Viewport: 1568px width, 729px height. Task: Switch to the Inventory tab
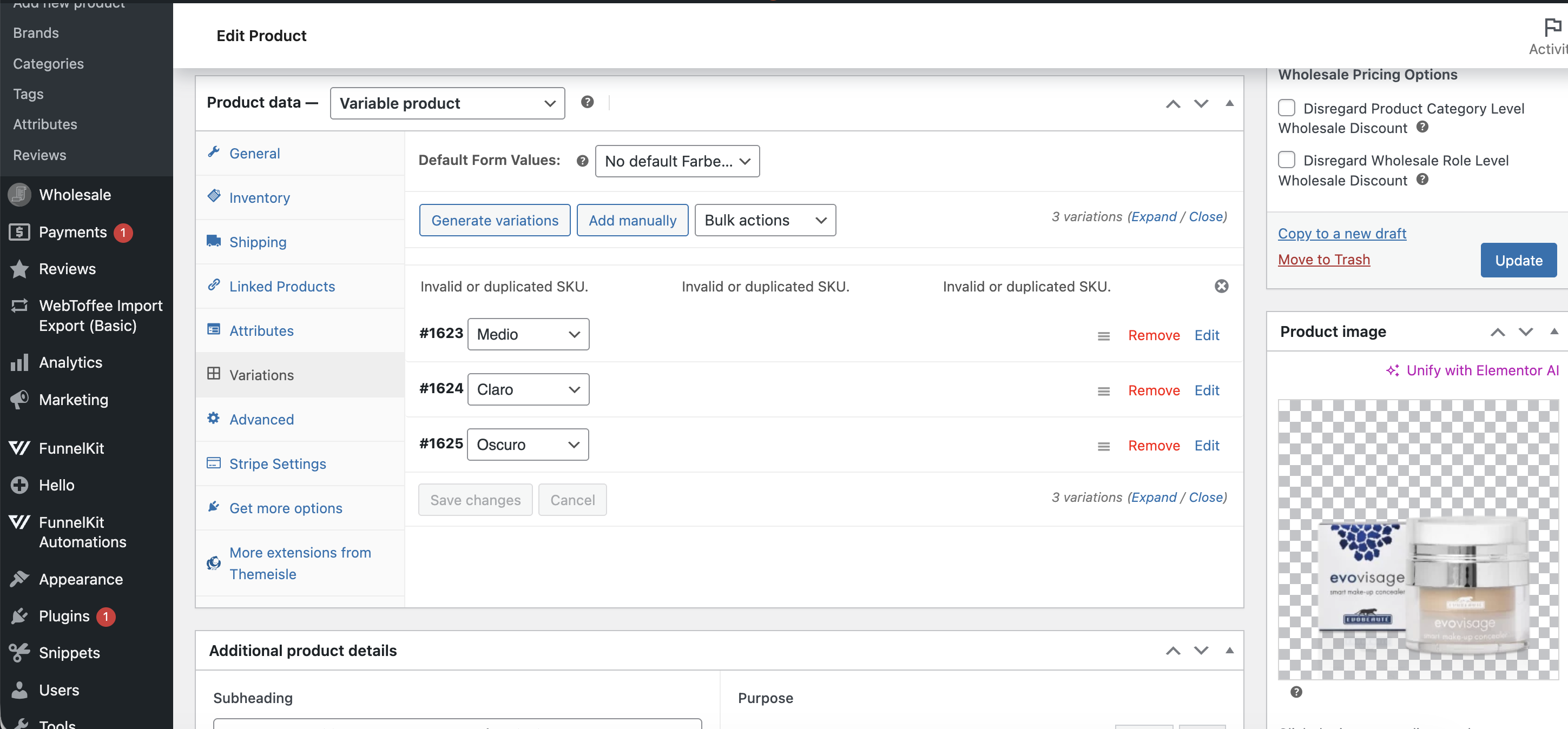[259, 198]
